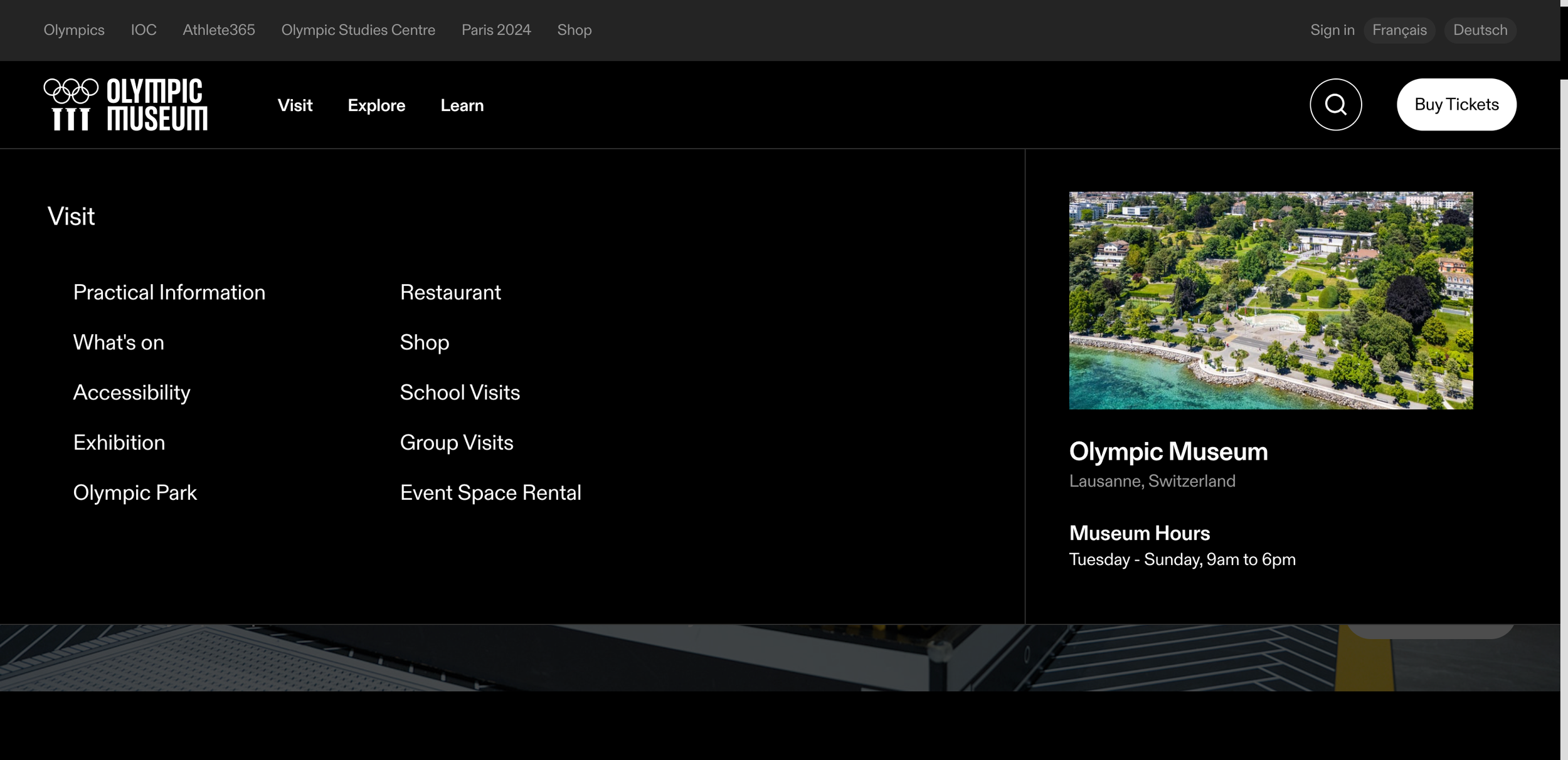Click the search magnifier icon
1568x760 pixels.
pos(1335,105)
